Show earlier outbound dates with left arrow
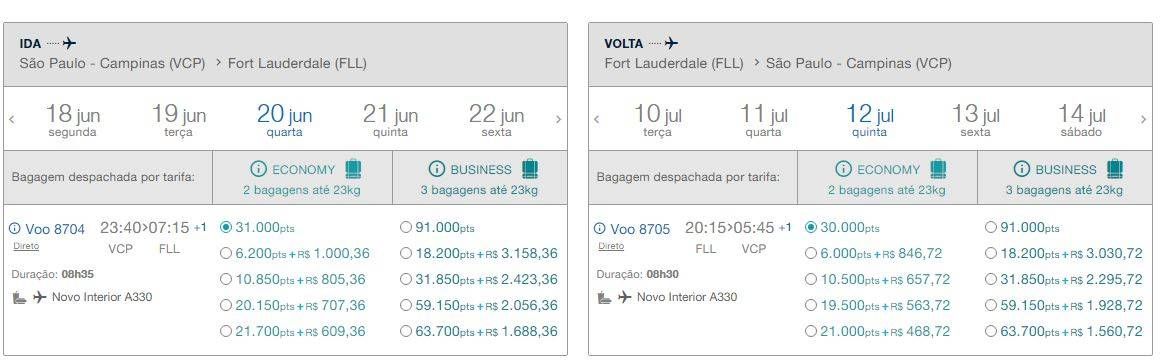The image size is (1166, 361). [12, 119]
